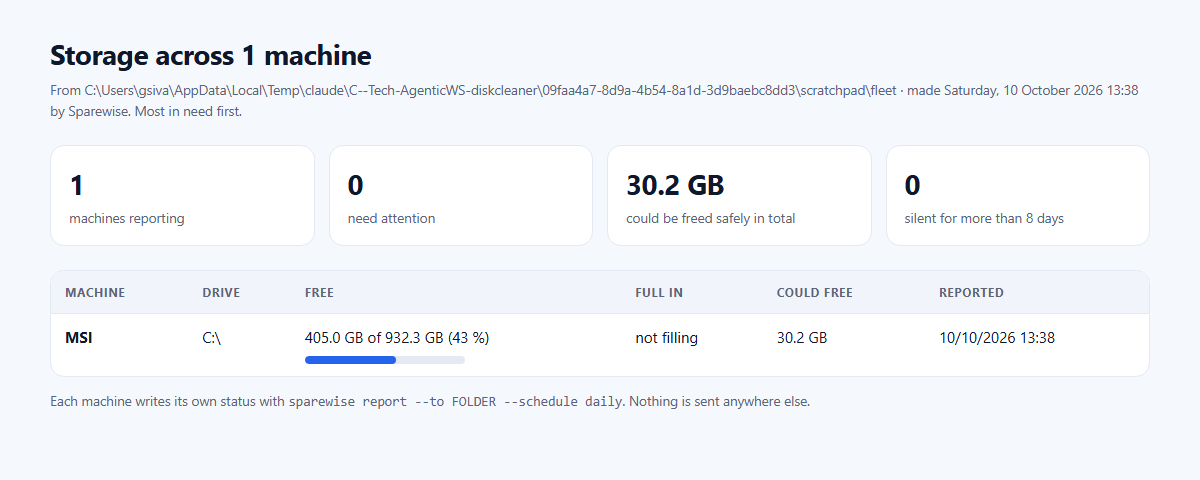Click the FREE column header
This screenshot has height=480, width=1200.
click(319, 293)
